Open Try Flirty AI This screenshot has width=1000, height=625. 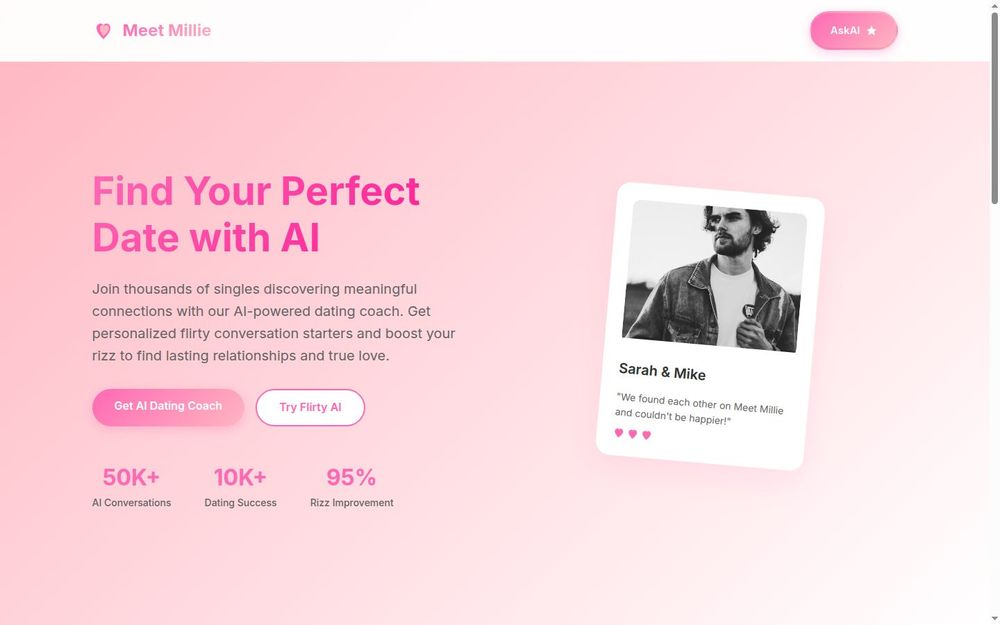click(x=310, y=407)
